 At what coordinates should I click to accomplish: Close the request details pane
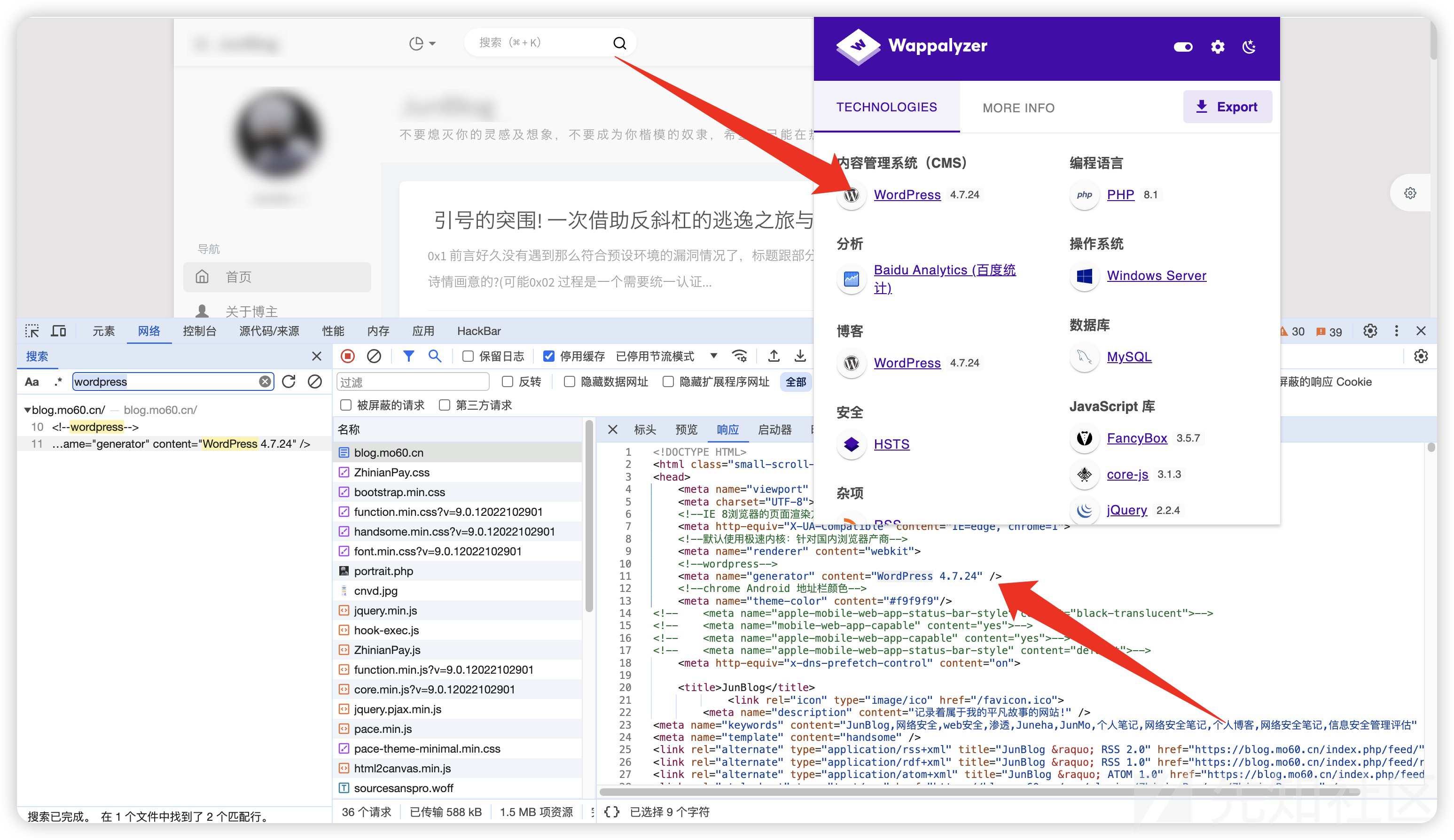[613, 430]
